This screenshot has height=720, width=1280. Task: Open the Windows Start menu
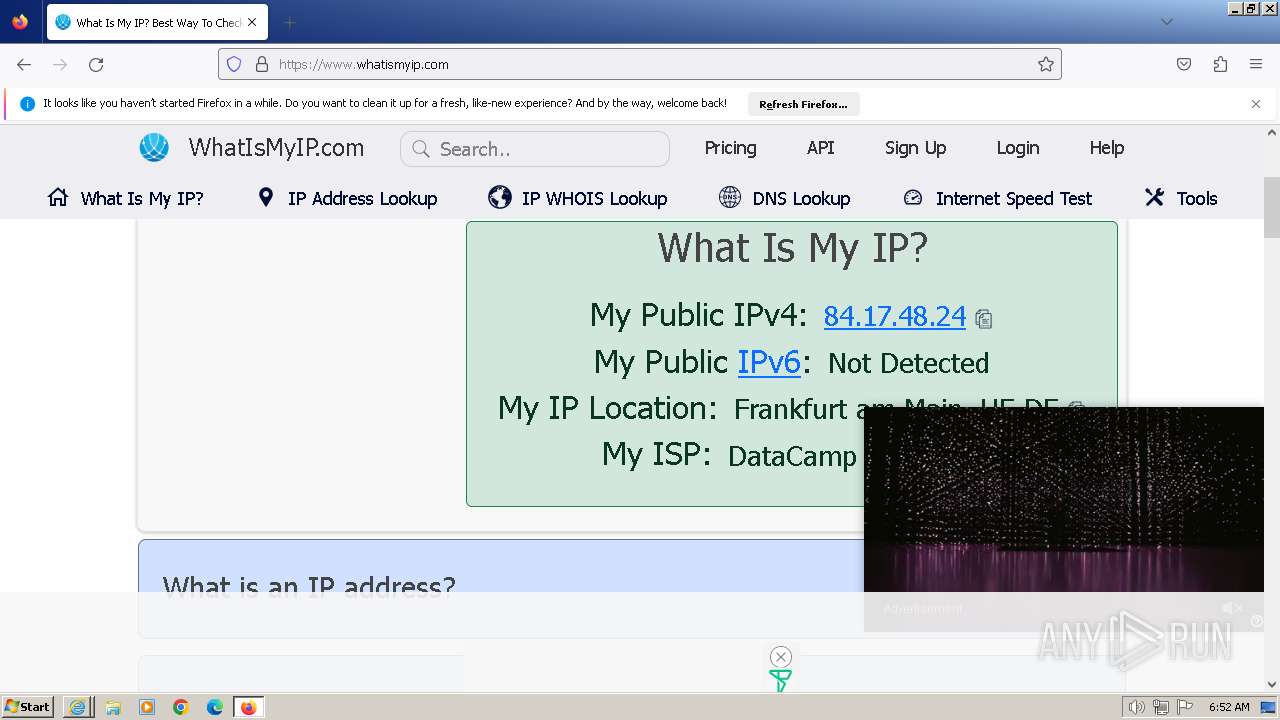(x=27, y=707)
